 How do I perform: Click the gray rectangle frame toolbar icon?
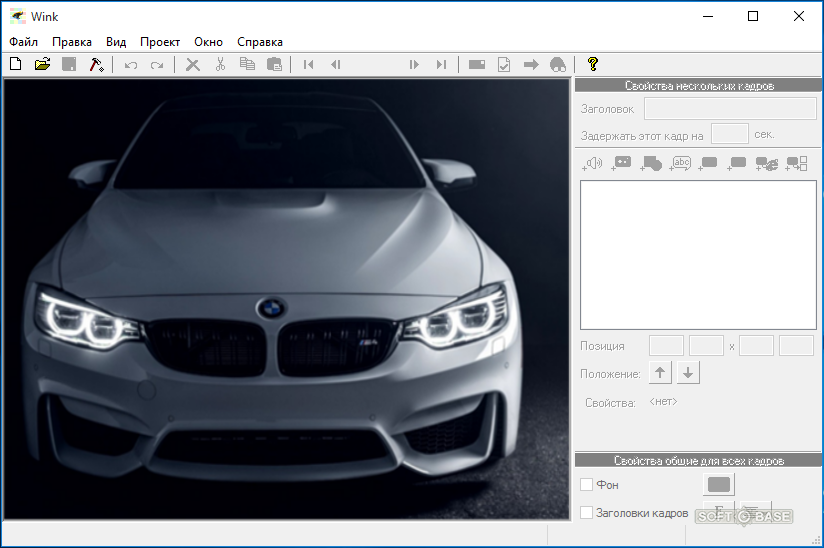click(477, 65)
